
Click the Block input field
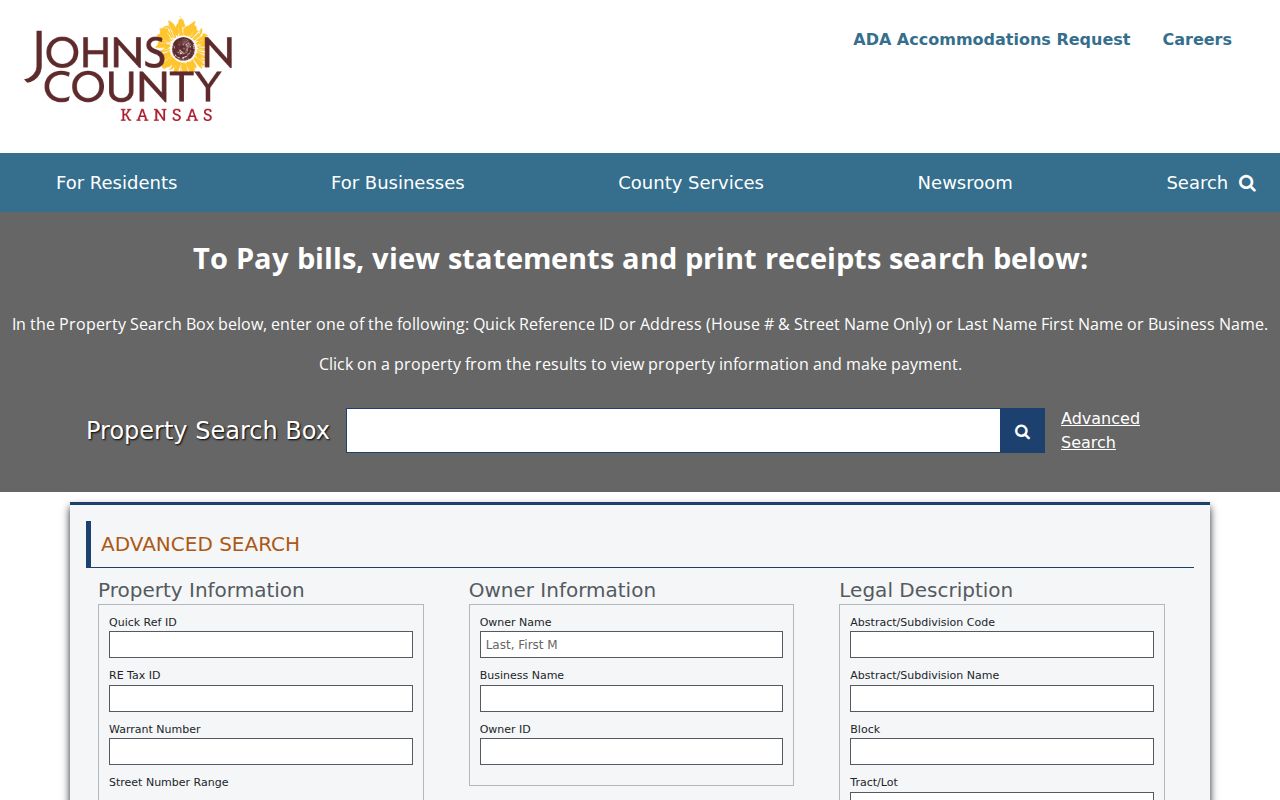point(1002,752)
